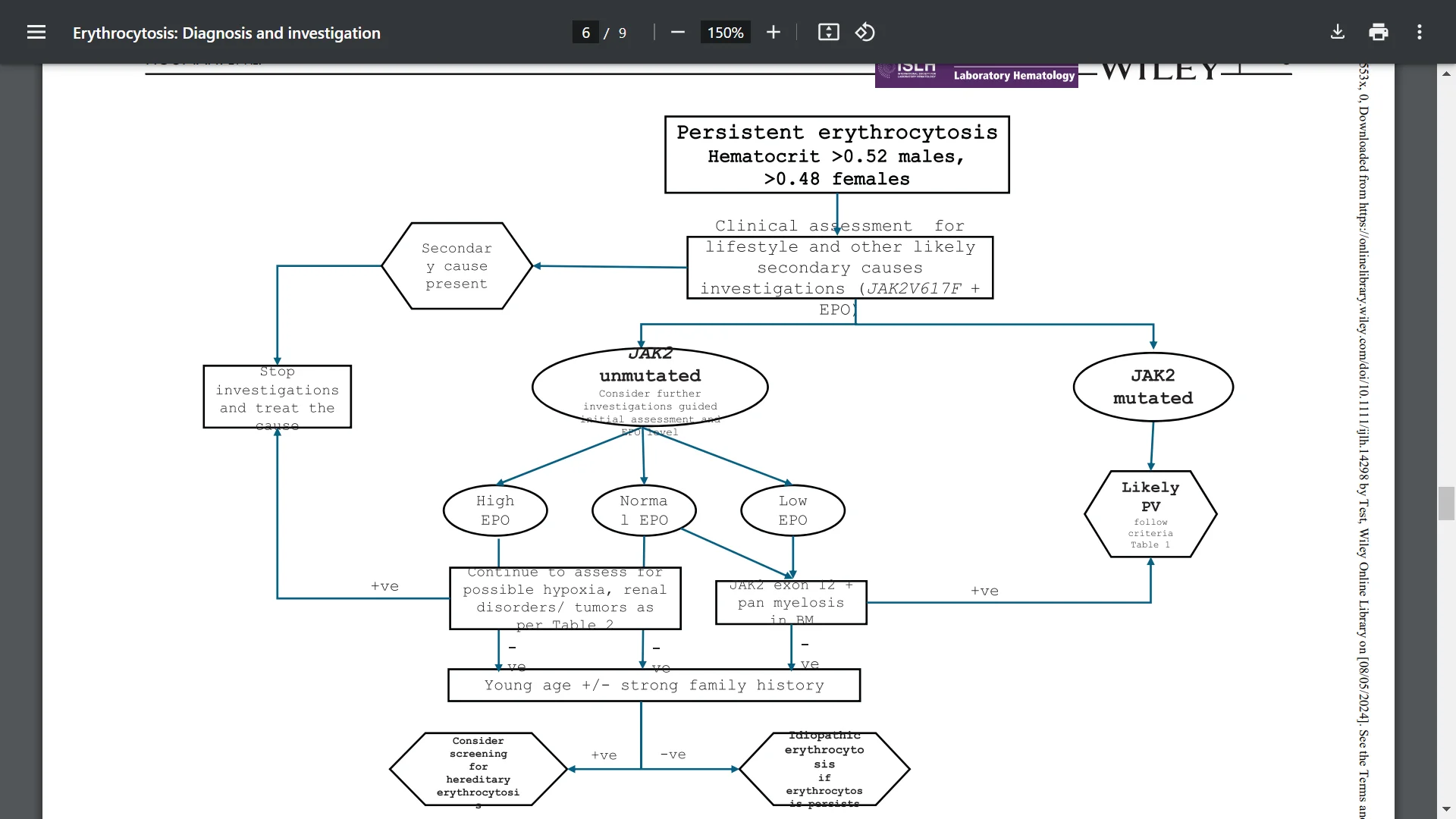Click the 'Stop investigations and treat the cause' box
Image resolution: width=1456 pixels, height=819 pixels.
pyautogui.click(x=278, y=397)
